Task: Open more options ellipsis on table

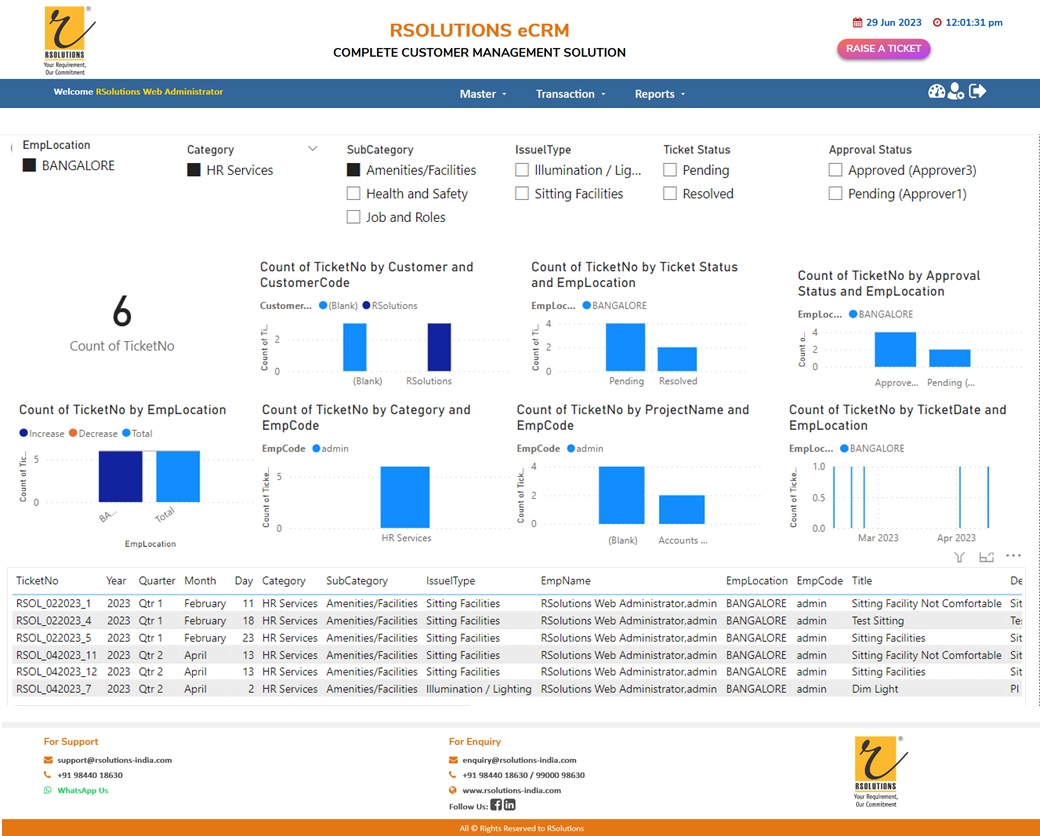Action: [x=1013, y=556]
